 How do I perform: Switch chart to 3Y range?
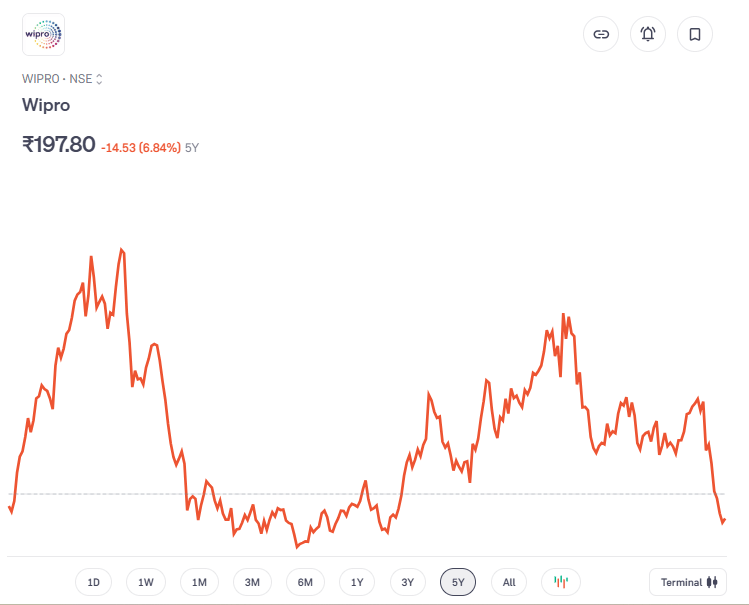pyautogui.click(x=407, y=582)
